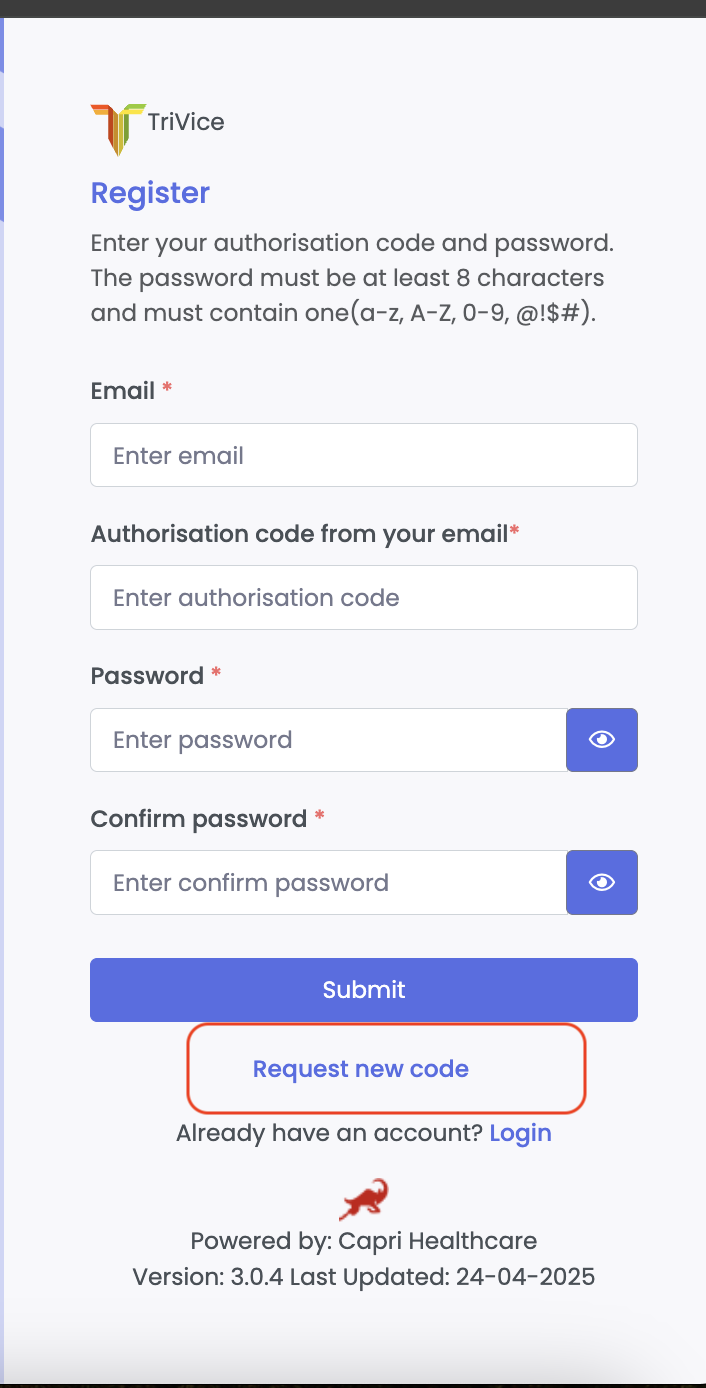
Task: Select the Enter confirm password field
Action: (x=328, y=882)
